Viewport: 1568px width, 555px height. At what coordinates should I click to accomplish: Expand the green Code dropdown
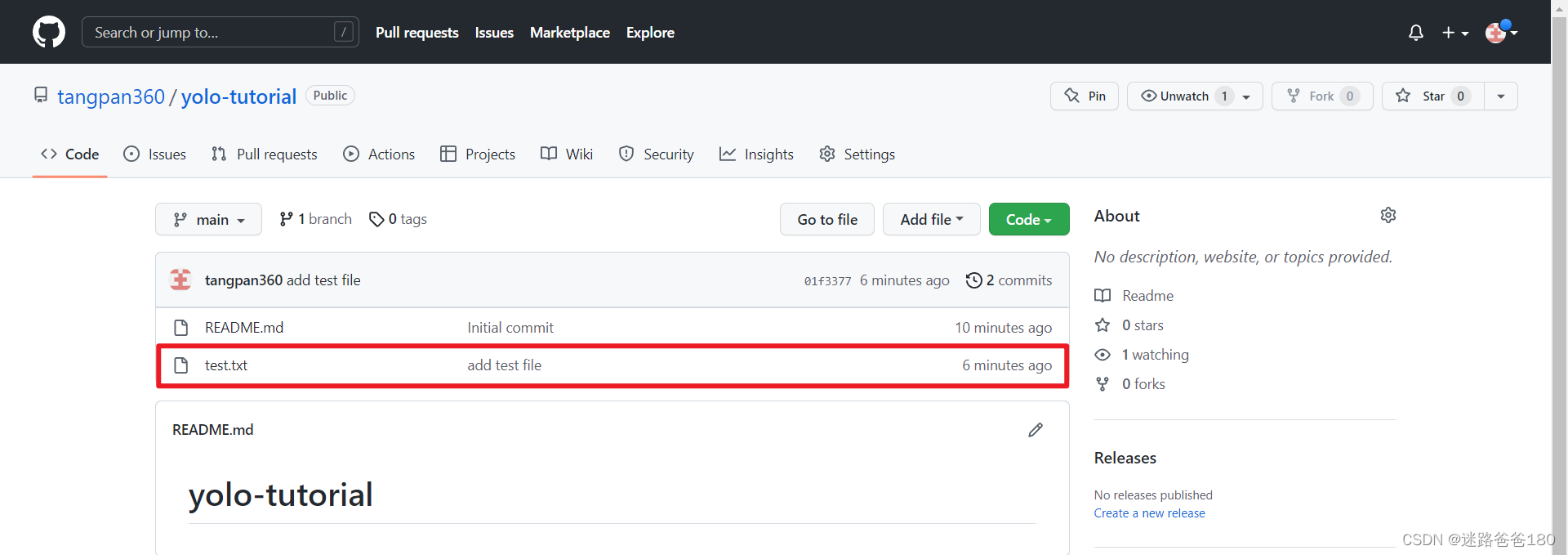click(x=1029, y=219)
